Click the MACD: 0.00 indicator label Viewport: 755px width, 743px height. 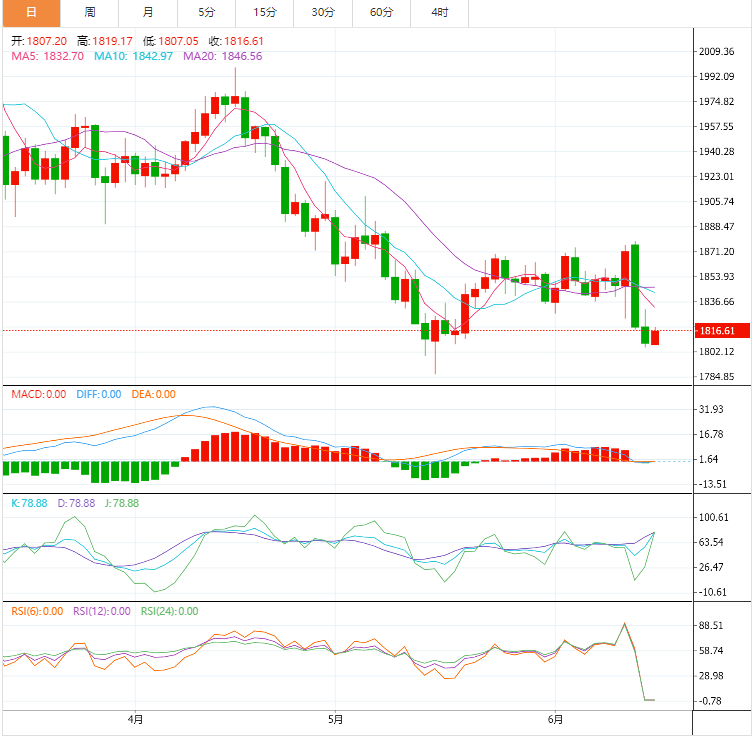(39, 394)
